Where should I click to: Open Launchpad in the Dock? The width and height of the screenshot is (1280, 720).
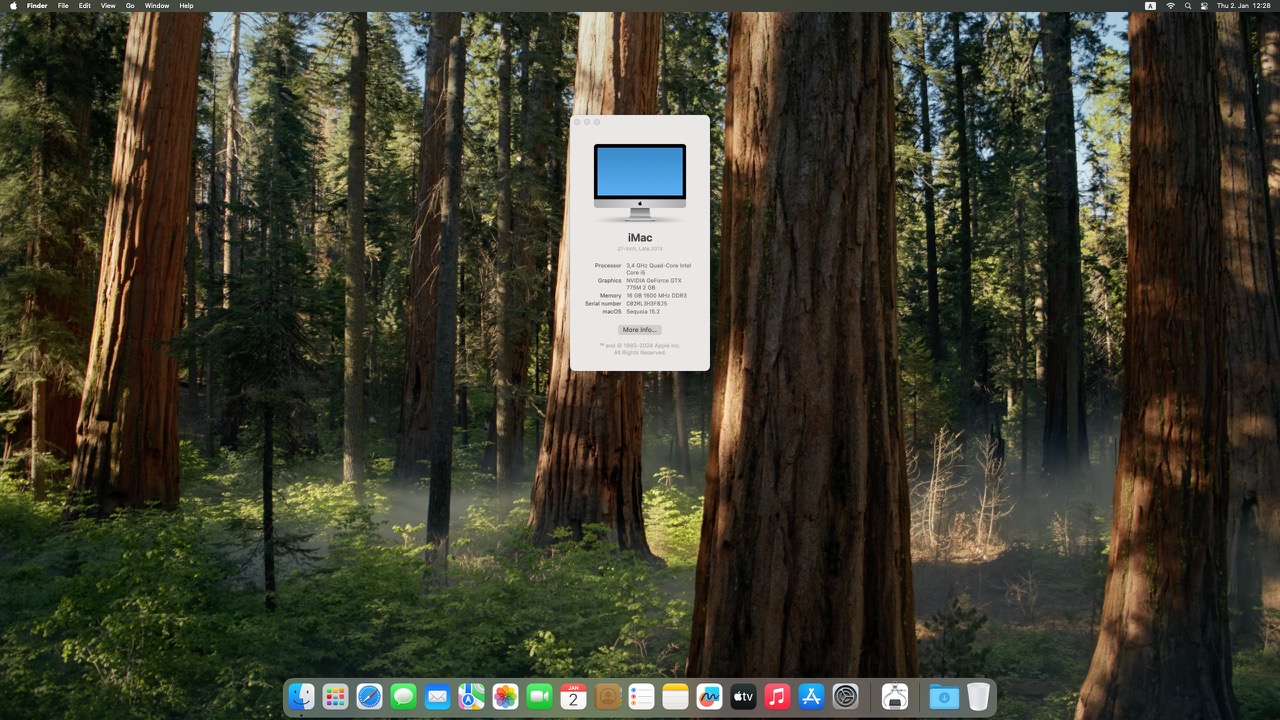pos(336,697)
